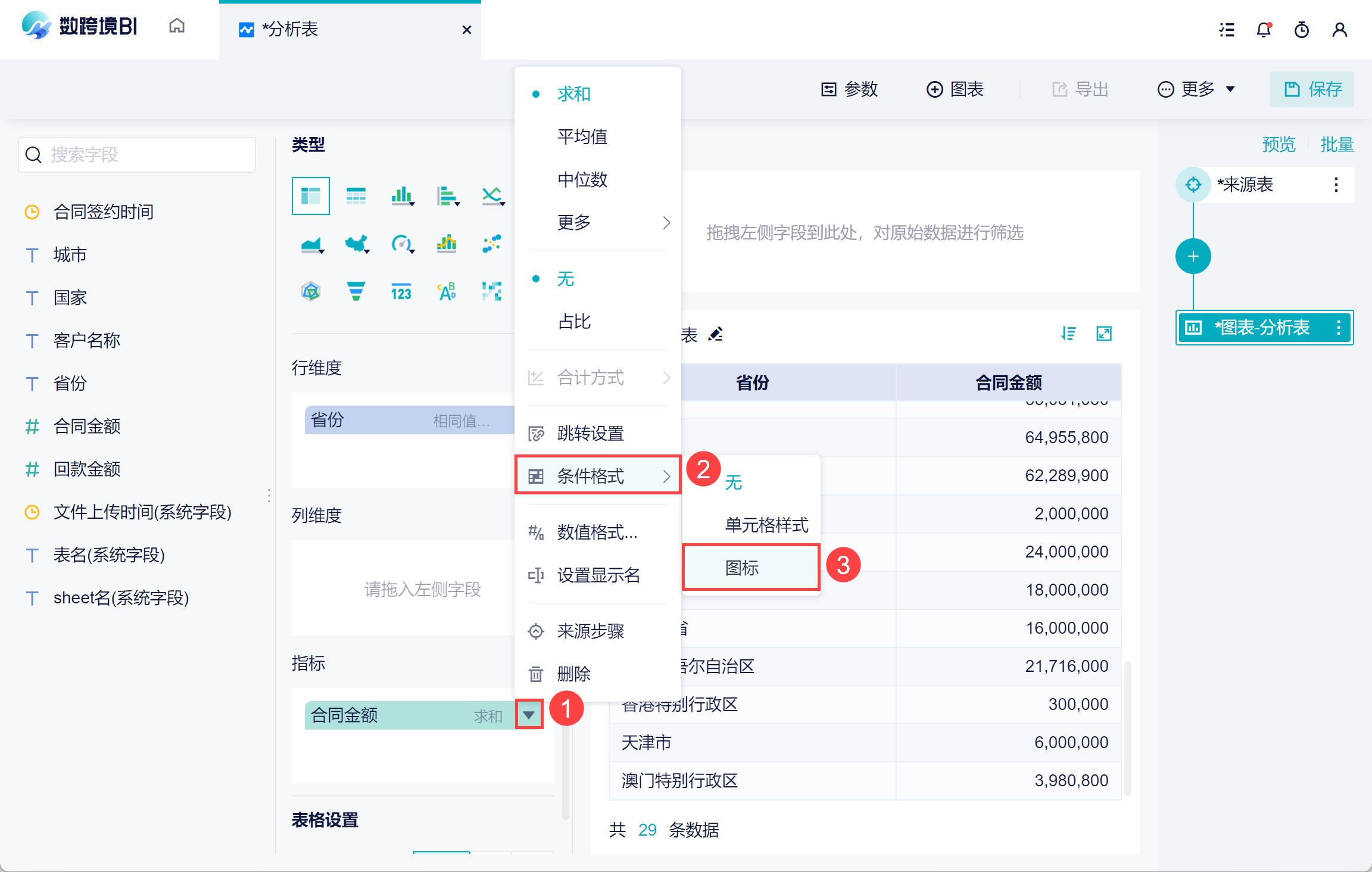1372x872 pixels.
Task: Go to home page icon
Action: click(177, 27)
